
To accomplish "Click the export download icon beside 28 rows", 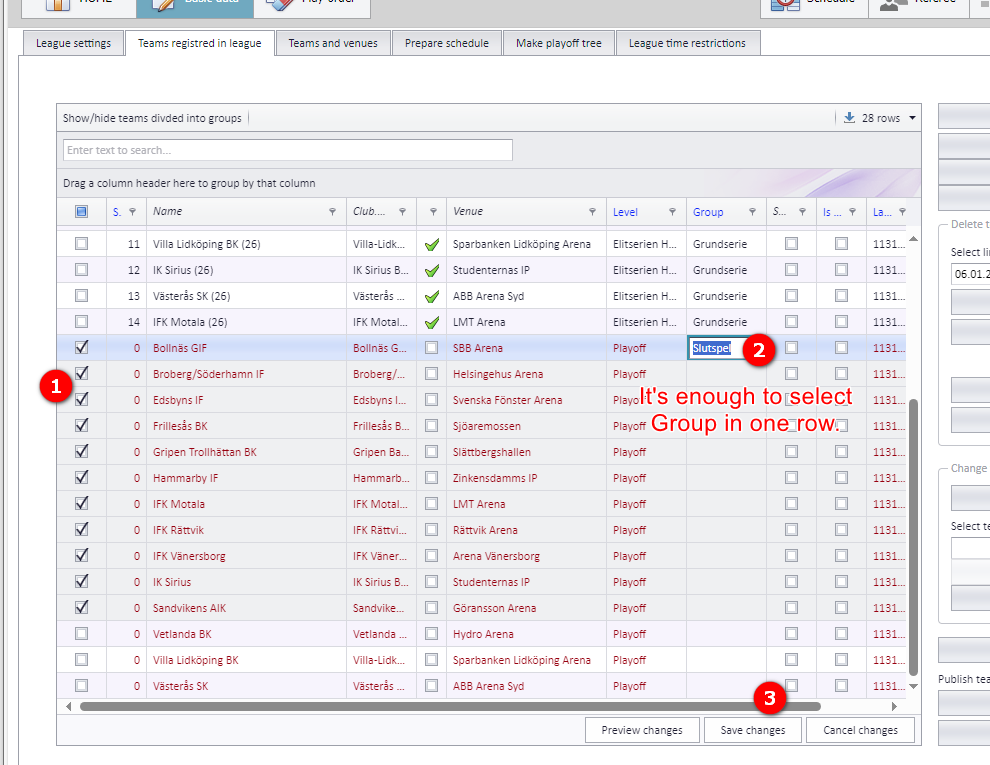I will pyautogui.click(x=849, y=117).
